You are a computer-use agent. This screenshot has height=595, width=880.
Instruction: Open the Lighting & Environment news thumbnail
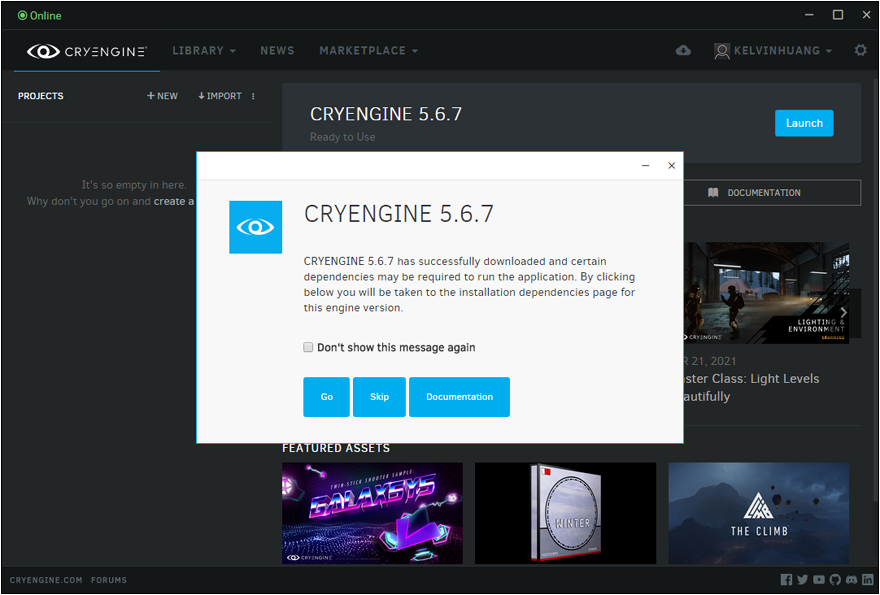[767, 292]
